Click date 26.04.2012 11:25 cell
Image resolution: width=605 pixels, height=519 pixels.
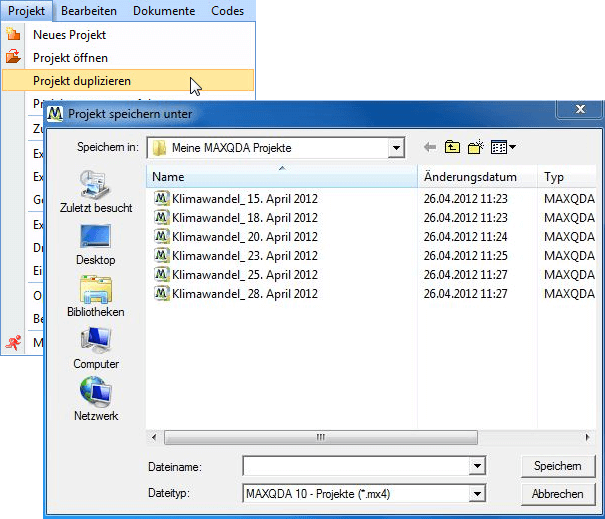[465, 255]
